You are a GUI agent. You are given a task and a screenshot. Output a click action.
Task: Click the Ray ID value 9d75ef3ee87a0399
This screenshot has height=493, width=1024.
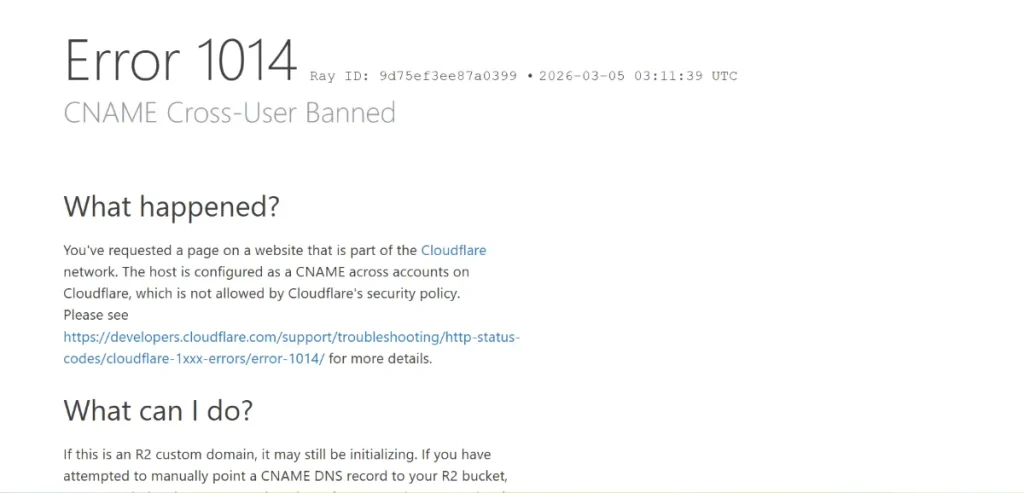pyautogui.click(x=448, y=76)
